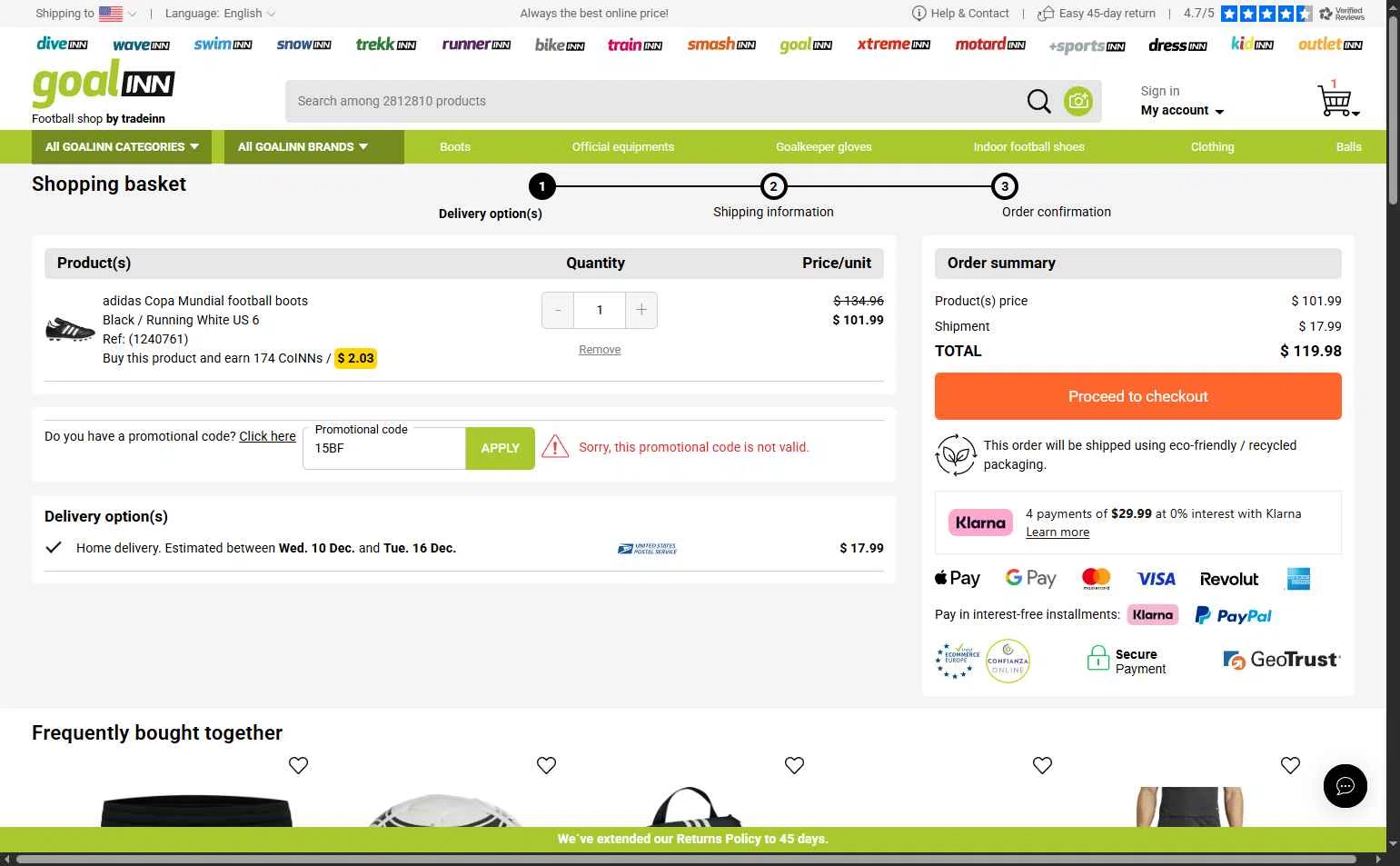Click the goalinn main logo
The width and height of the screenshot is (1400, 866).
pyautogui.click(x=103, y=84)
